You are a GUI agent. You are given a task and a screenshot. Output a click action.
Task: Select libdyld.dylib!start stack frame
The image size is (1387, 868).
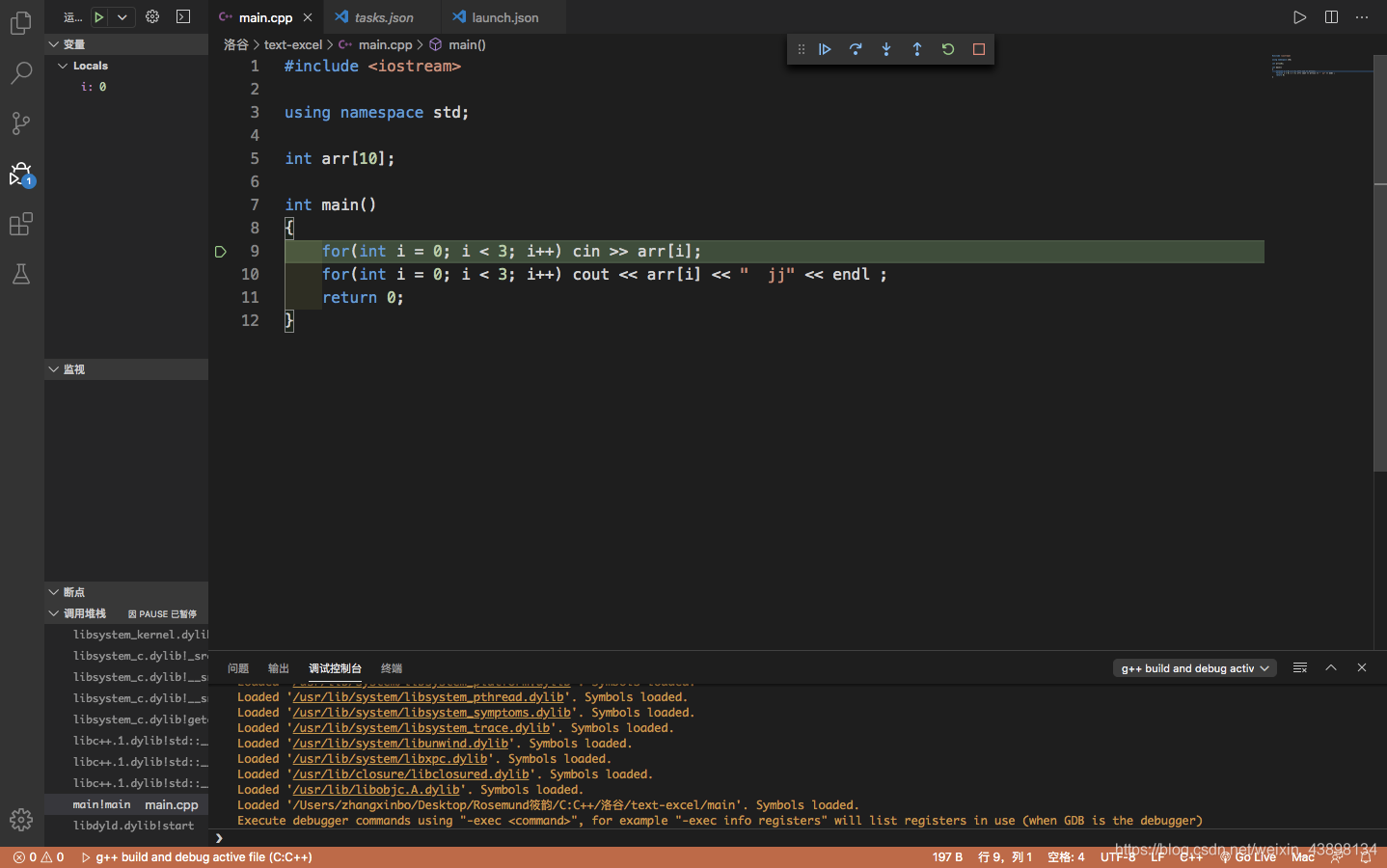[126, 826]
